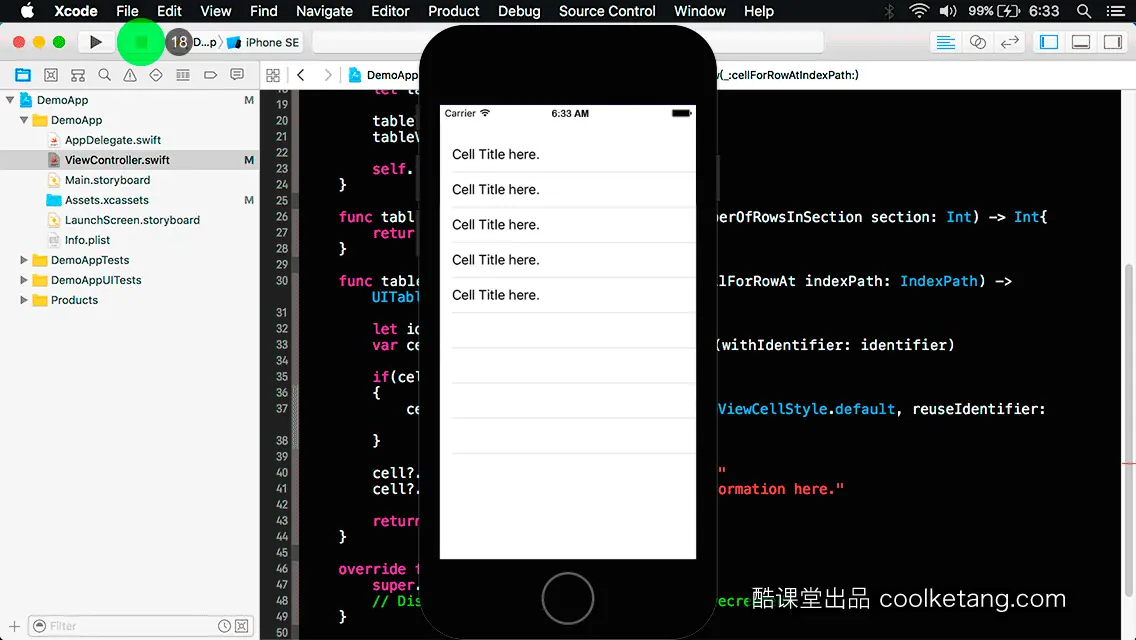The image size is (1136, 640).
Task: Open Info.plist
Action: coord(87,240)
